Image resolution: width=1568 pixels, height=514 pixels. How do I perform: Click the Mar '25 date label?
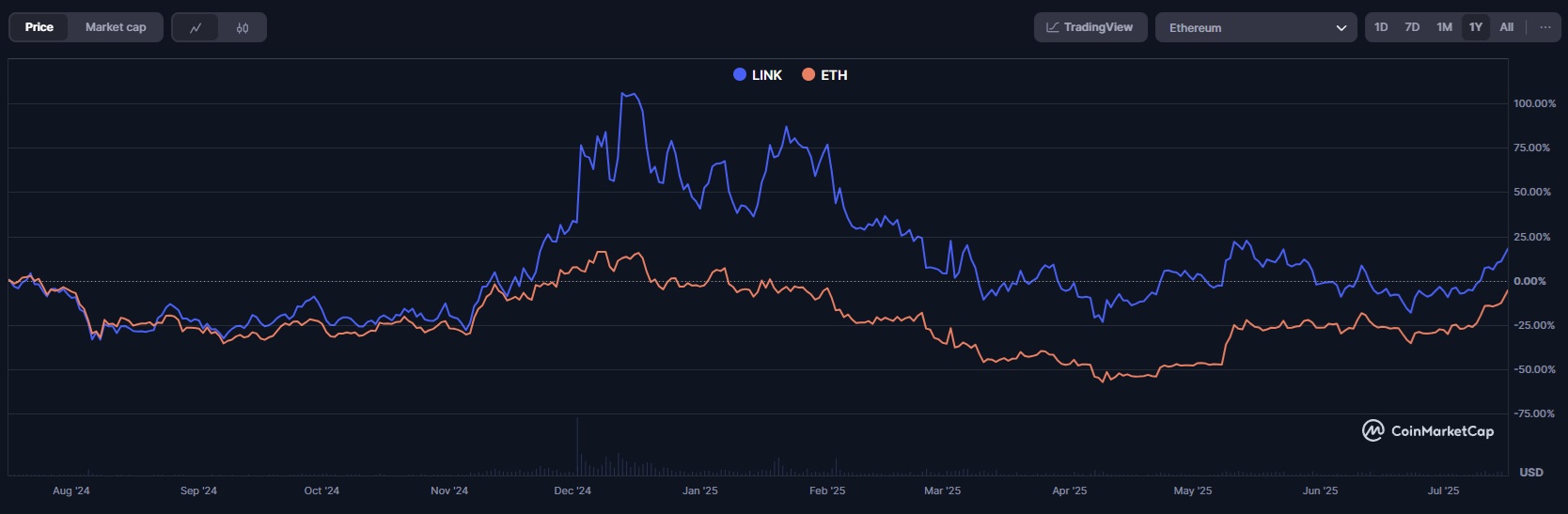(x=943, y=491)
